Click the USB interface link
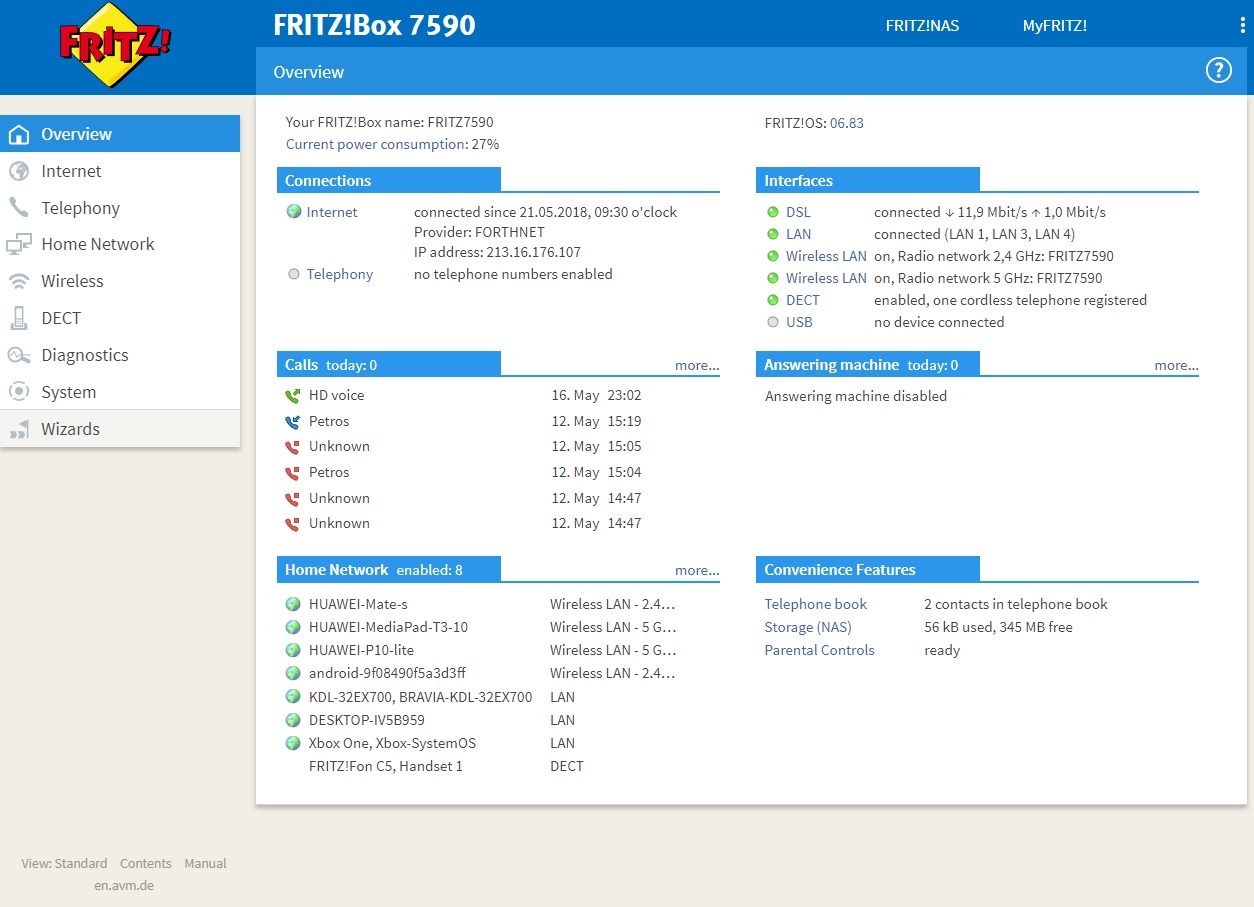 [x=799, y=322]
